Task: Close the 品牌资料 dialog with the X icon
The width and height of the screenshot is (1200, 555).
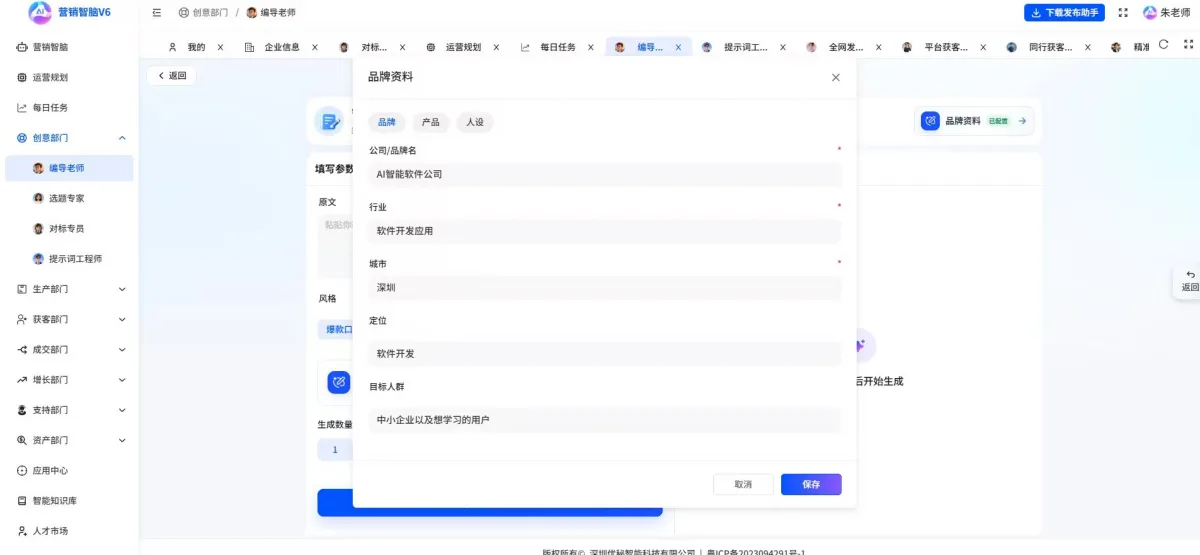Action: 836,77
